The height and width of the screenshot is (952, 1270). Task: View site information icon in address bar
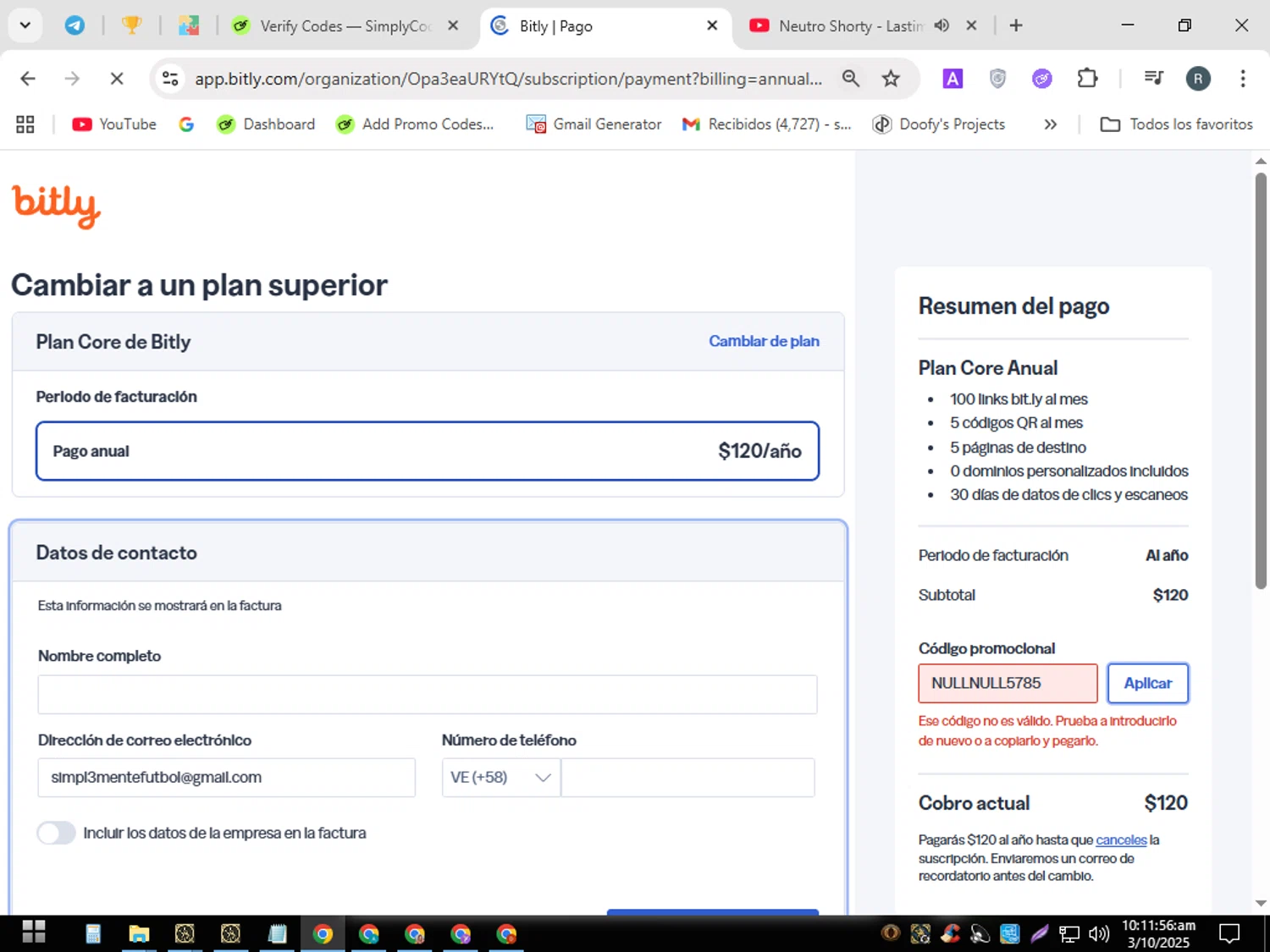[170, 79]
